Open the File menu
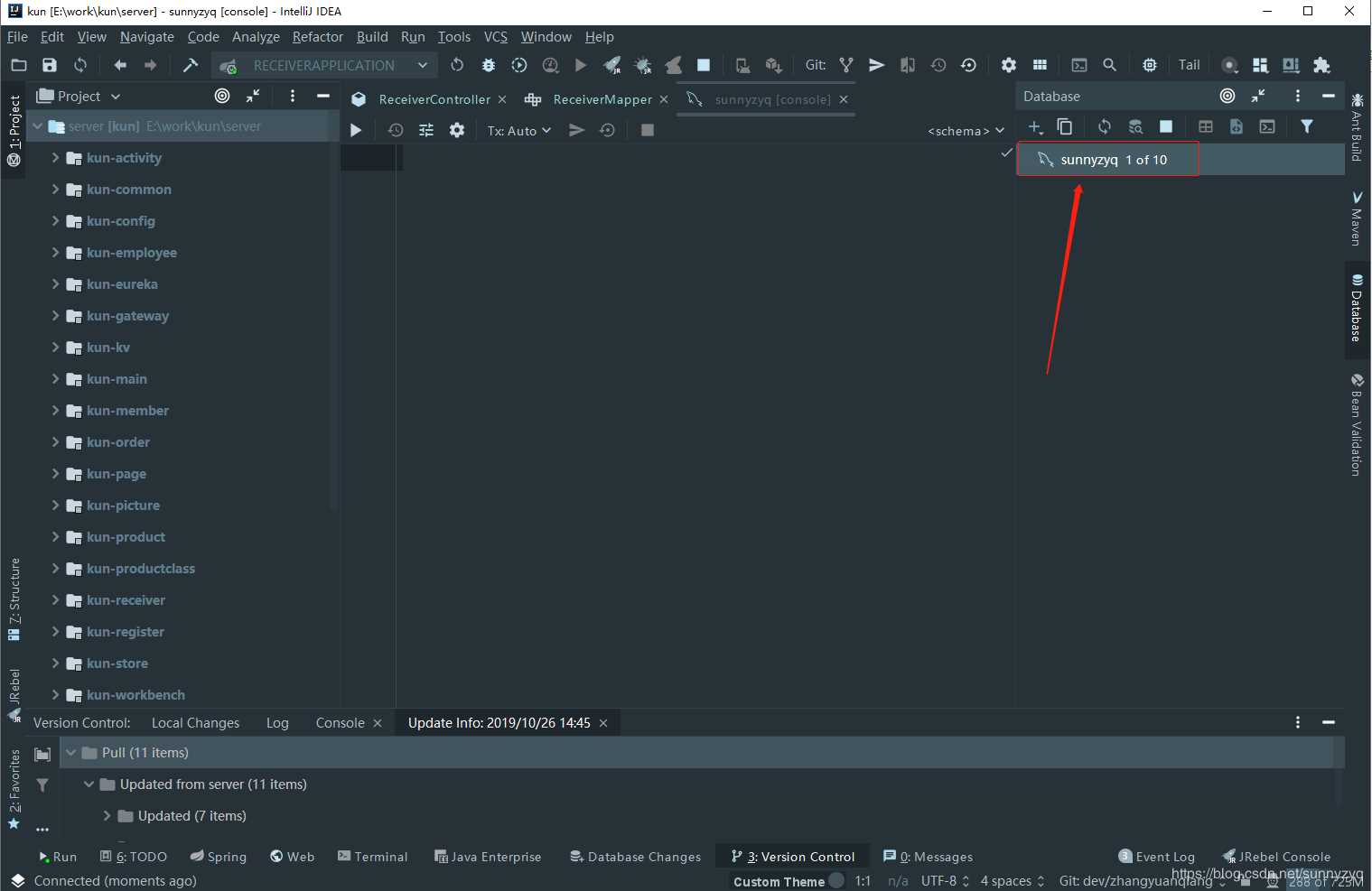This screenshot has height=891, width=1372. 17,37
